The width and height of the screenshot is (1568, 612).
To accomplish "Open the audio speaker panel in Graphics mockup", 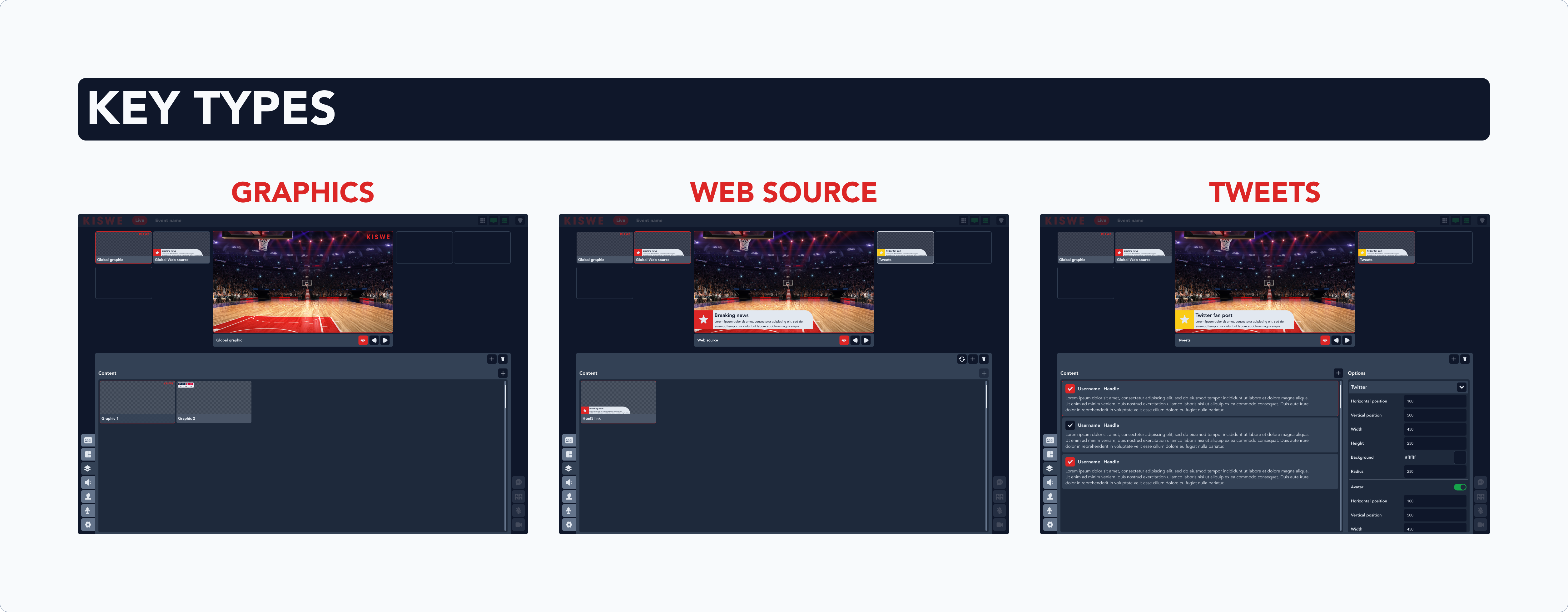I will [x=88, y=482].
